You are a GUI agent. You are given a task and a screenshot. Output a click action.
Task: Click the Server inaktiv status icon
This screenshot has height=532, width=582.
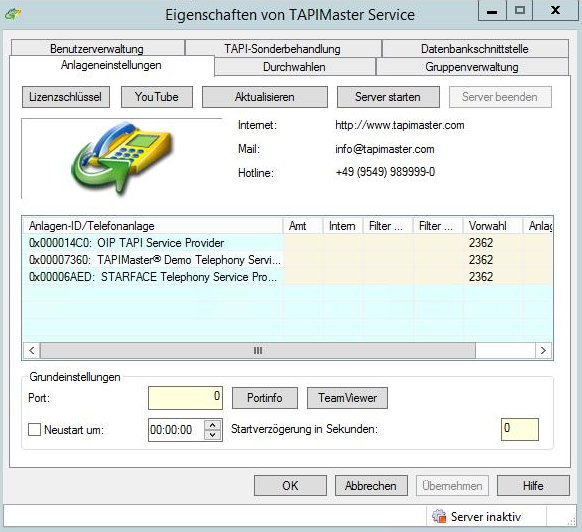439,516
